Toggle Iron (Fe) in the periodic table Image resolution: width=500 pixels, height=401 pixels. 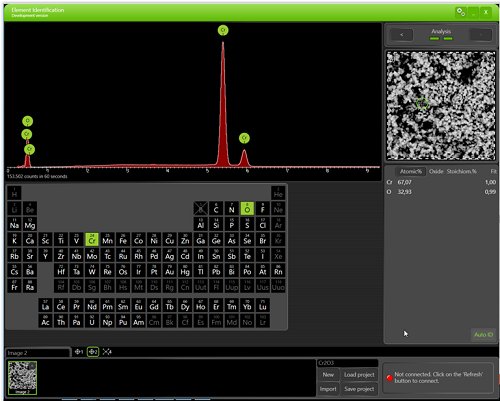tap(123, 239)
